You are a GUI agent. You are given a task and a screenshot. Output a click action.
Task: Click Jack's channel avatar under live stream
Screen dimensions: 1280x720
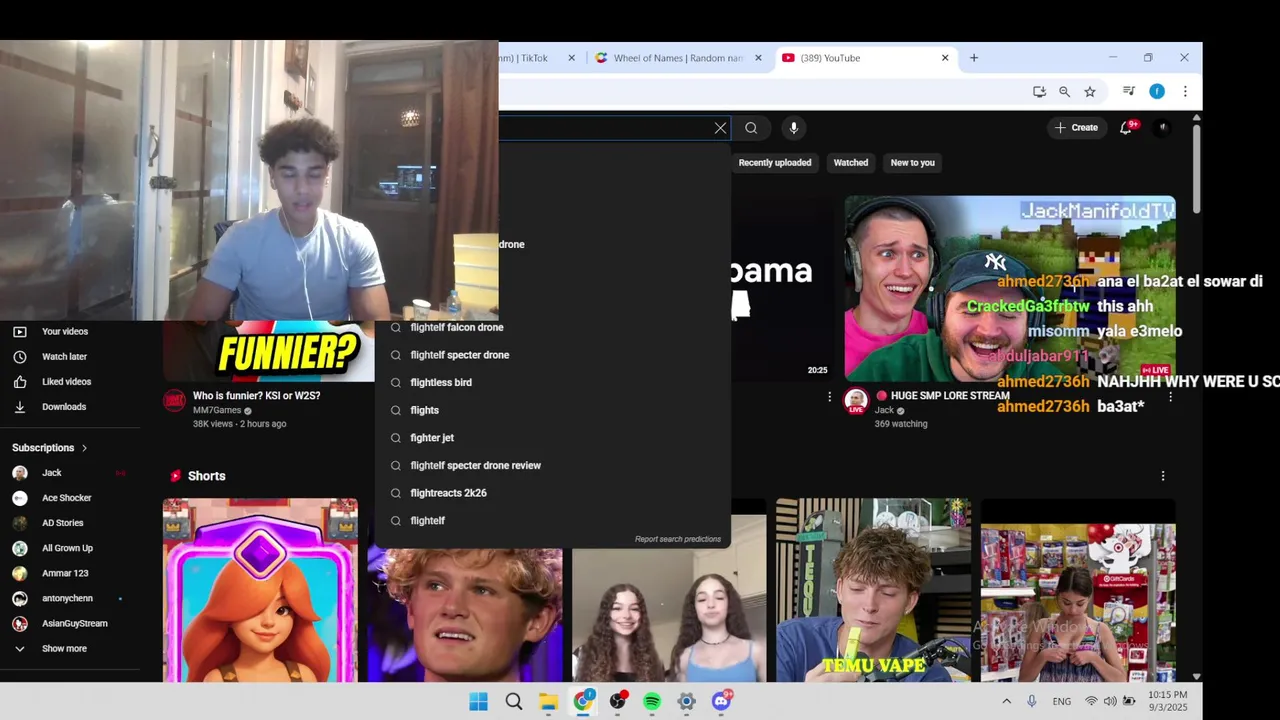856,401
